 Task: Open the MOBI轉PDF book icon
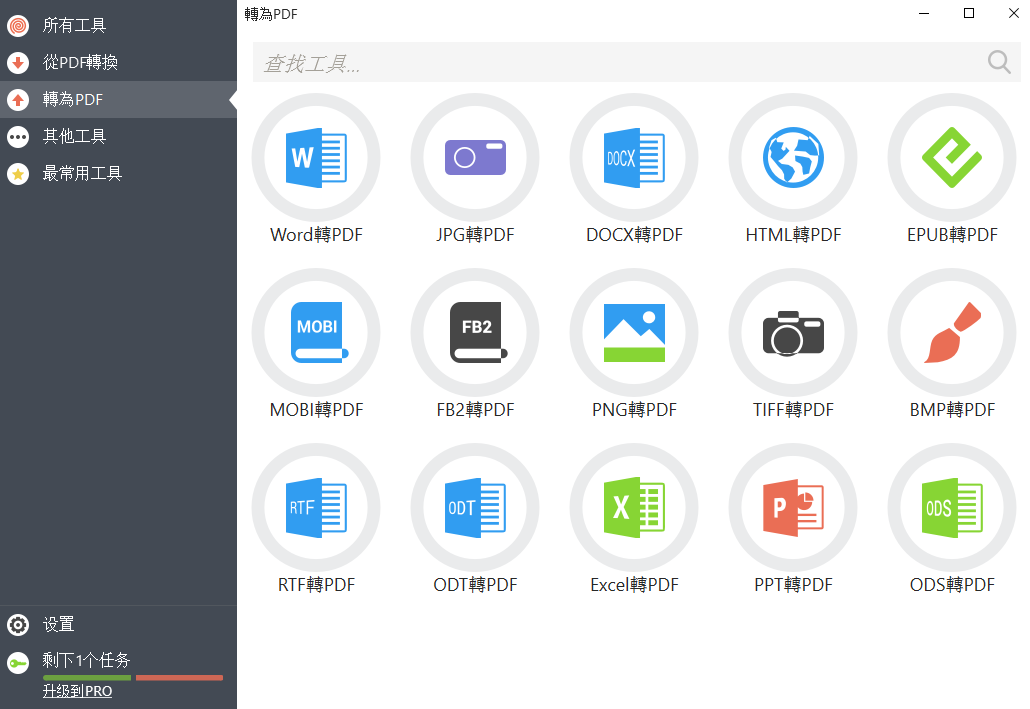(316, 332)
